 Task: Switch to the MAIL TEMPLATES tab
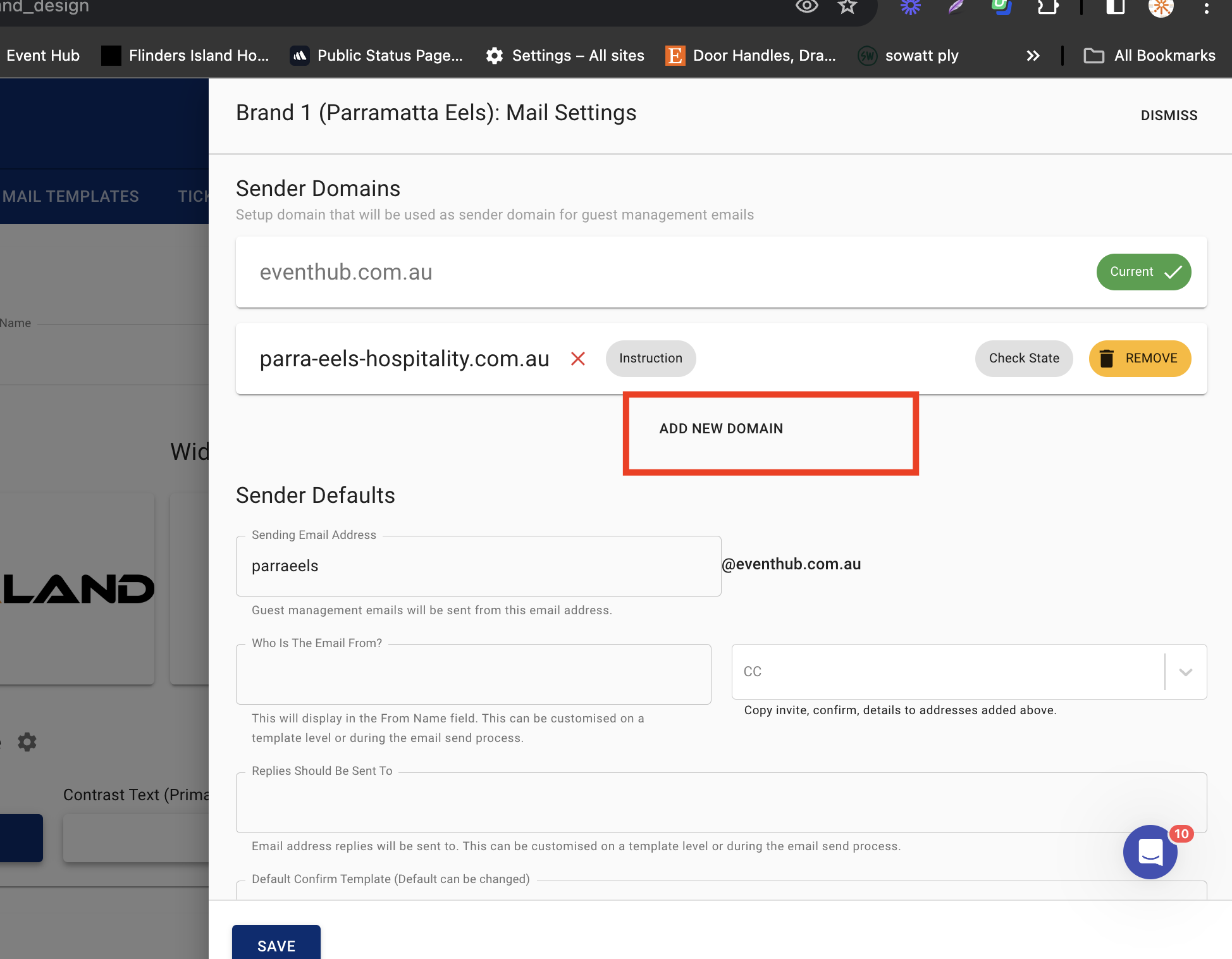pyautogui.click(x=70, y=196)
